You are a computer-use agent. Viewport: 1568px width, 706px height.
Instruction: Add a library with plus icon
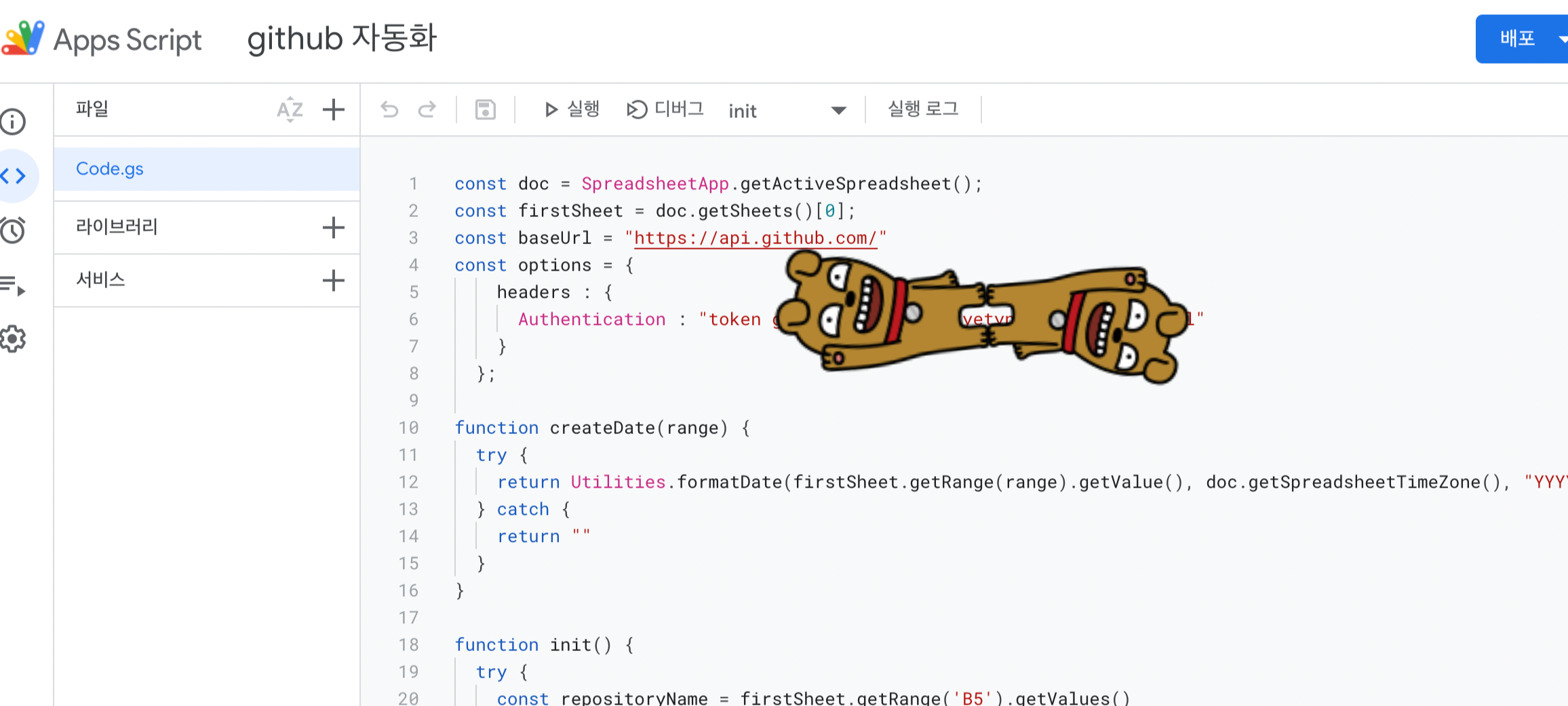[x=333, y=227]
